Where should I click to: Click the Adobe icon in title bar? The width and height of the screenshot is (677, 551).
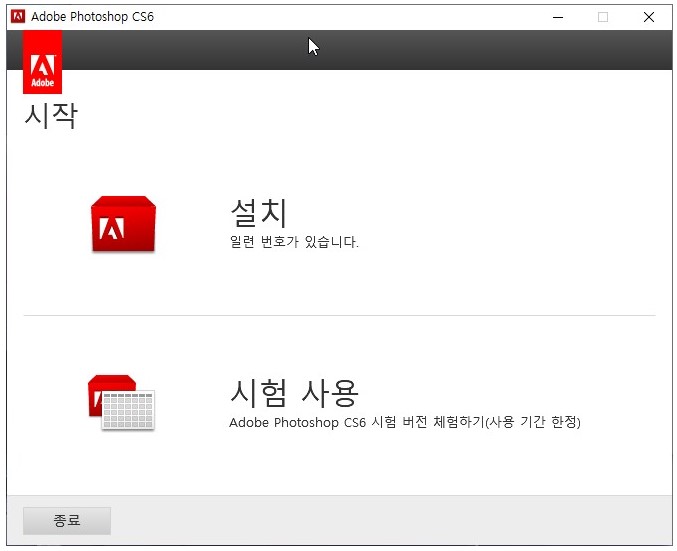pos(18,16)
